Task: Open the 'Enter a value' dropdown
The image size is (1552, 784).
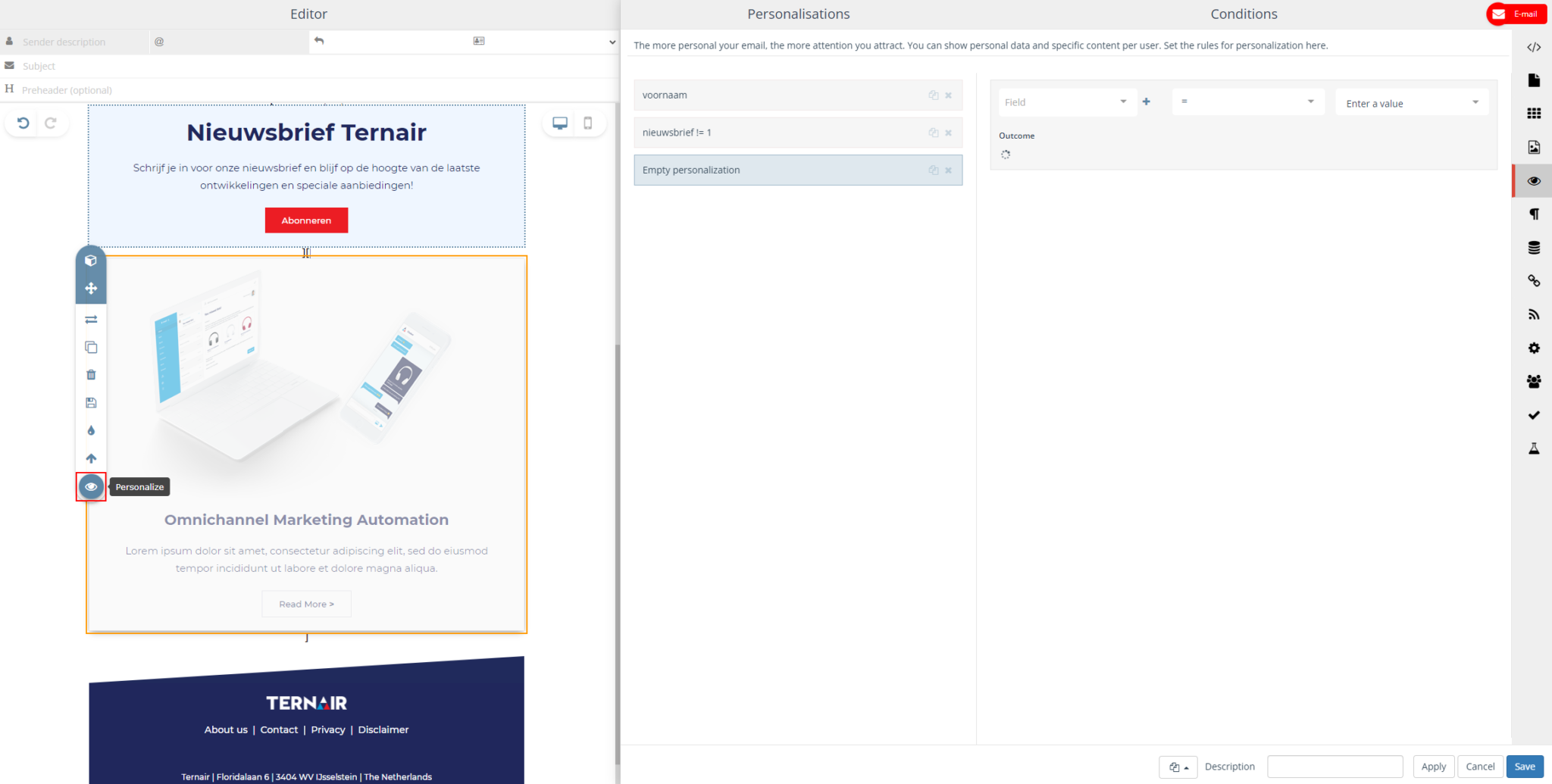Action: pos(1412,102)
